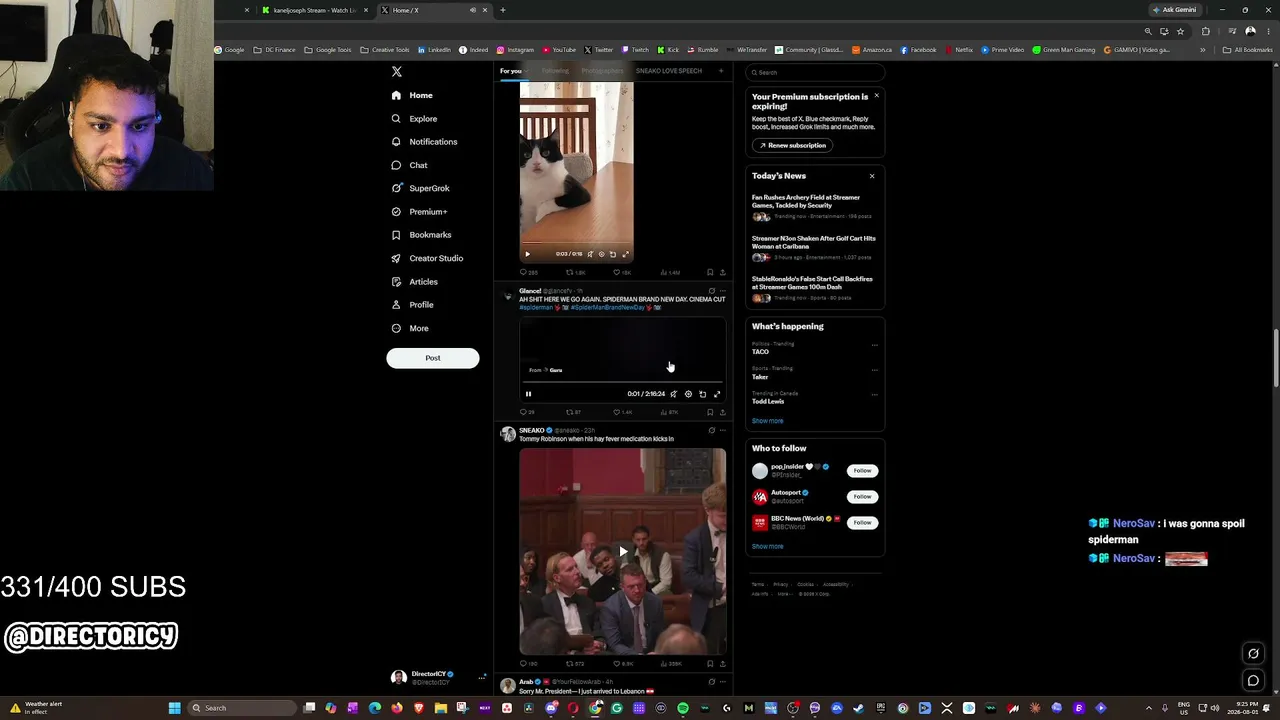Image resolution: width=1280 pixels, height=720 pixels.
Task: Show more under Who to follow
Action: (x=768, y=547)
